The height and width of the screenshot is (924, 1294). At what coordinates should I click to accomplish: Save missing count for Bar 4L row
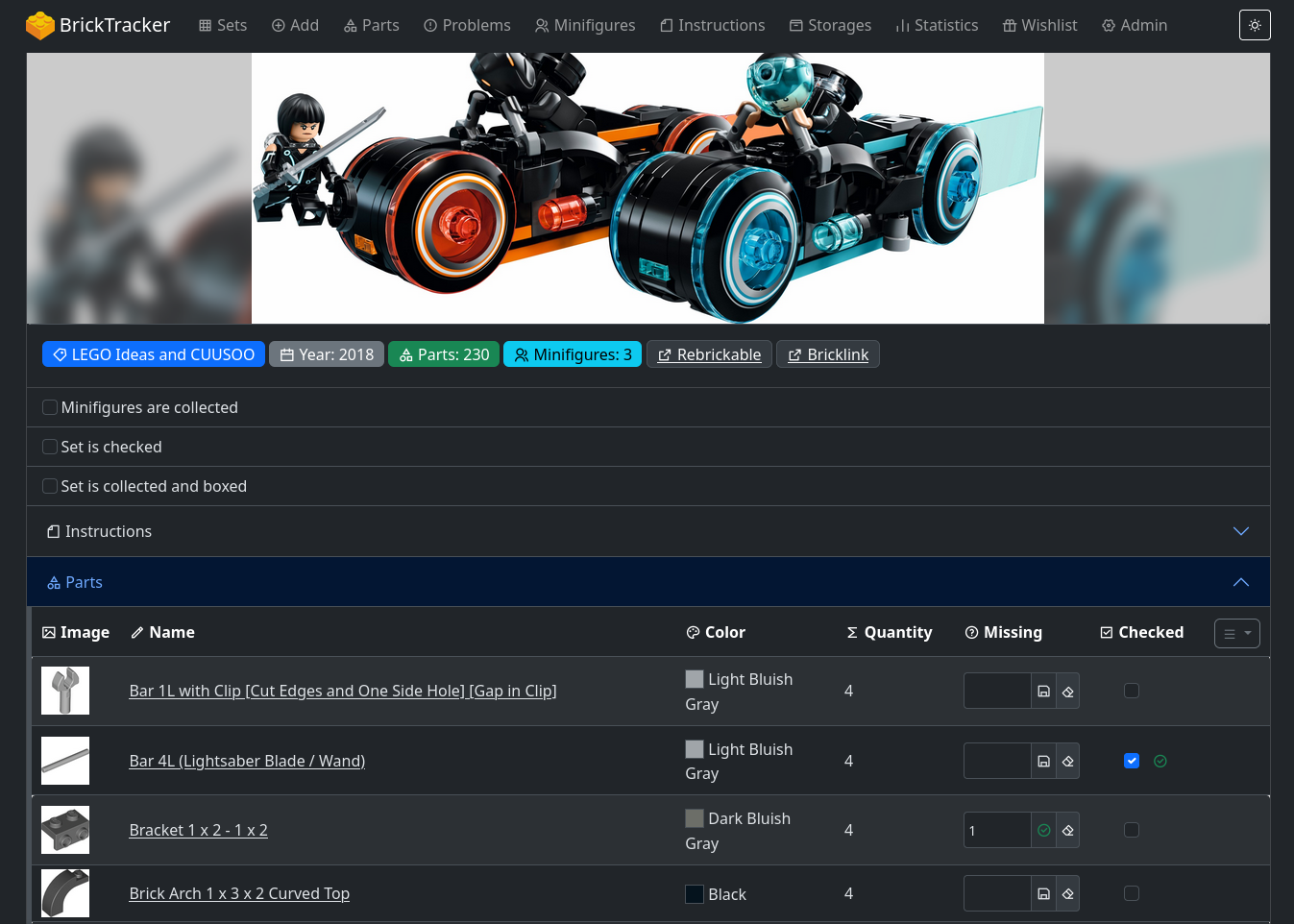pyautogui.click(x=1043, y=762)
